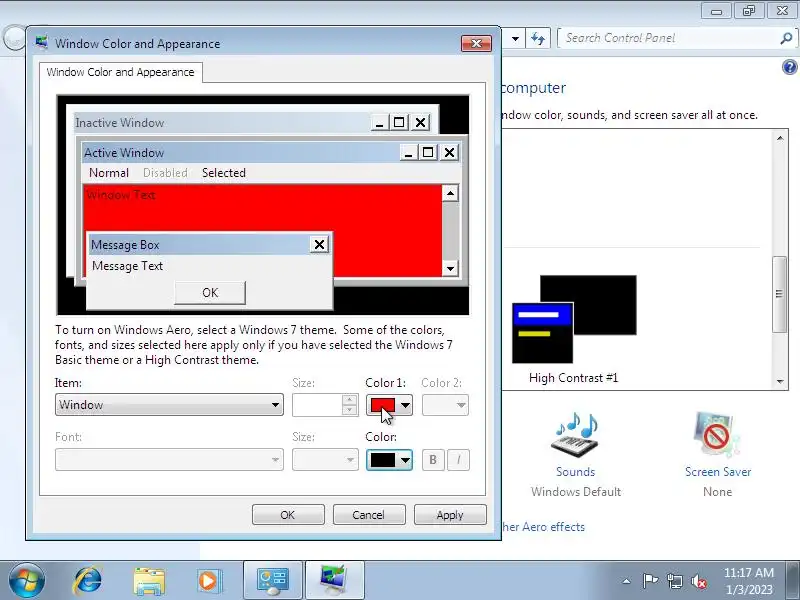Click the Control Panel refresh icon

coord(538,38)
